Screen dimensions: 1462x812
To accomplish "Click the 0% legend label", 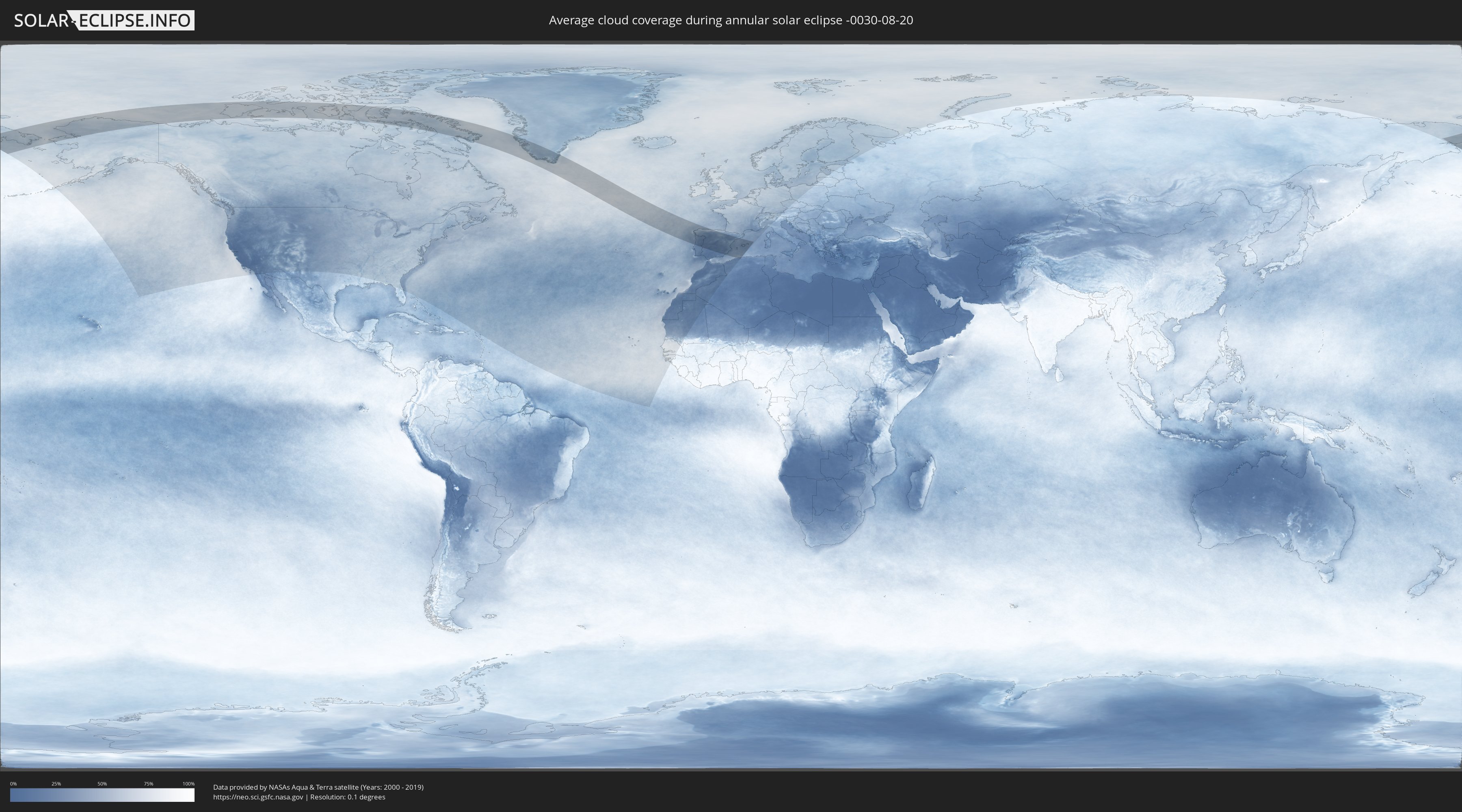I will 13,784.
